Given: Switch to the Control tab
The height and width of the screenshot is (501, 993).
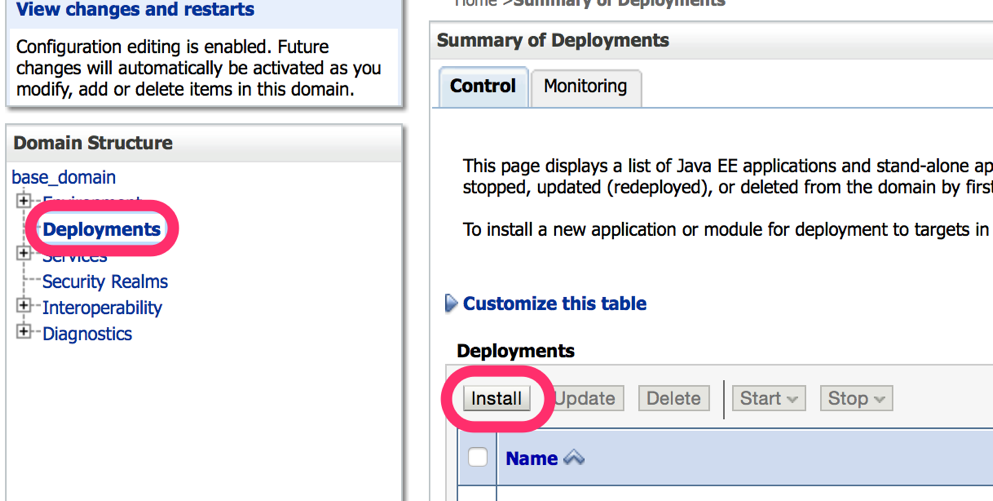Looking at the screenshot, I should [483, 86].
